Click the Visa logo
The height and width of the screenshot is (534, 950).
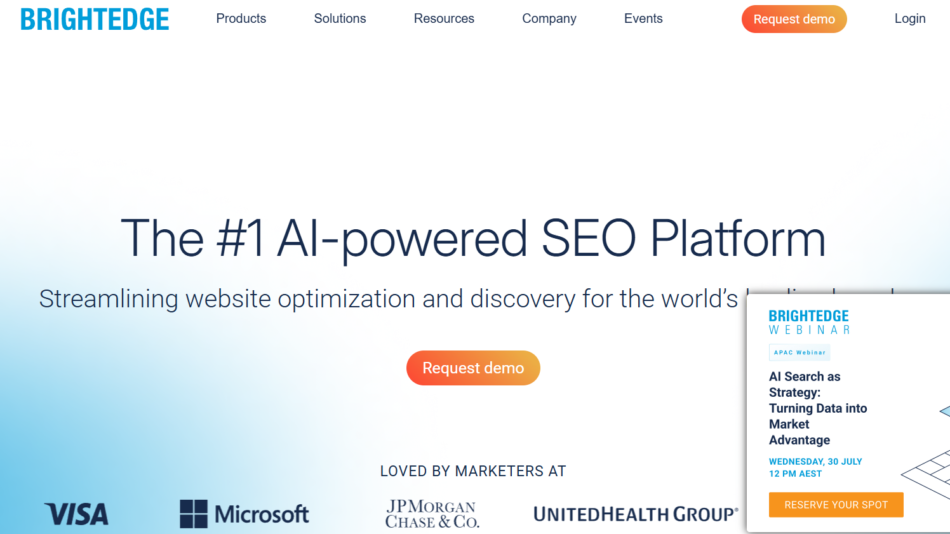click(76, 514)
